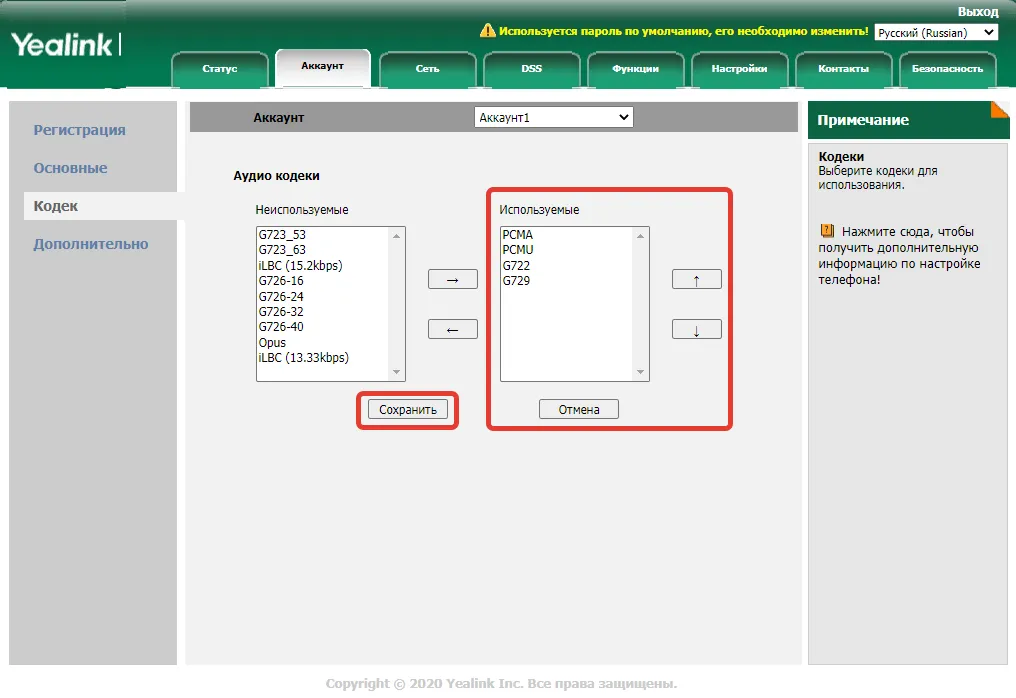This screenshot has width=1016, height=698.
Task: Open the Сеть tab
Action: click(428, 69)
